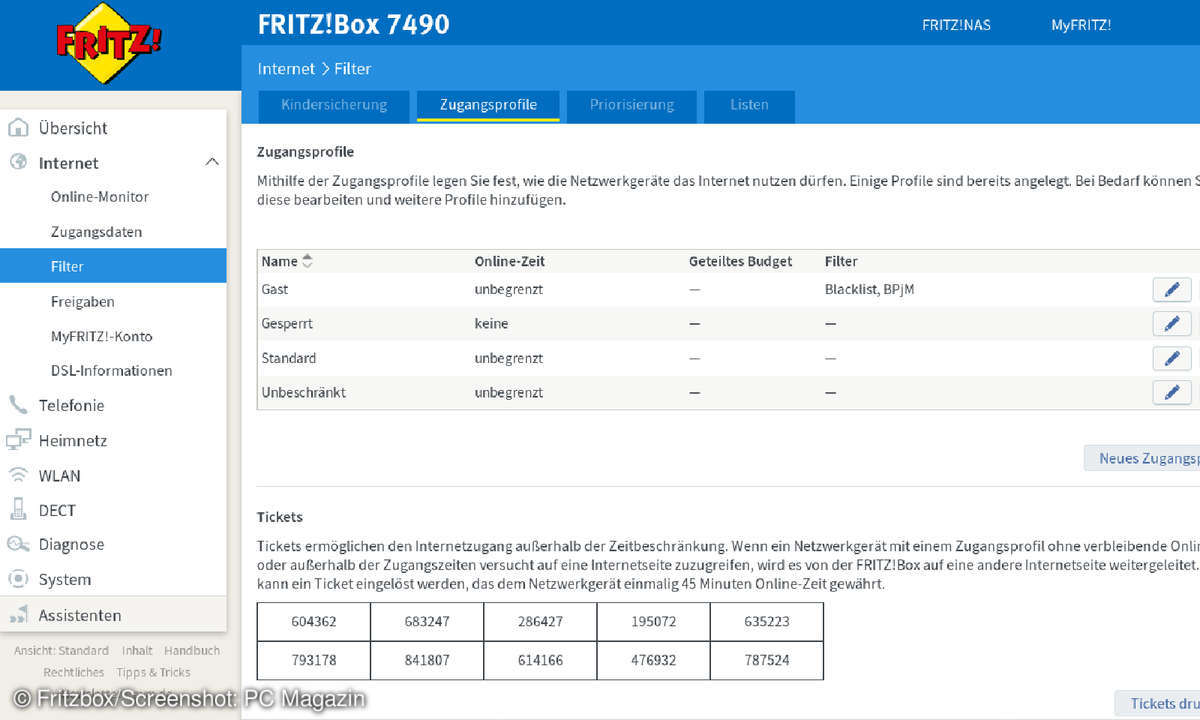Open the Assistenten menu
The image size is (1200, 720).
tap(80, 615)
